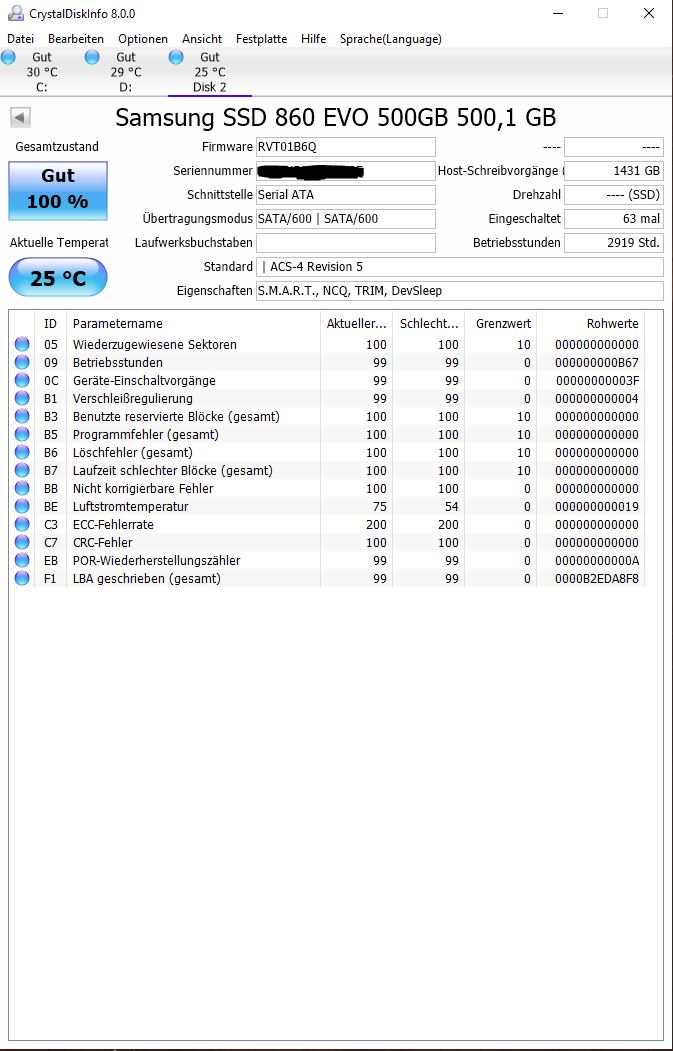Viewport: 673px width, 1051px height.
Task: Click the empty field right of Firmware row
Action: (614, 147)
